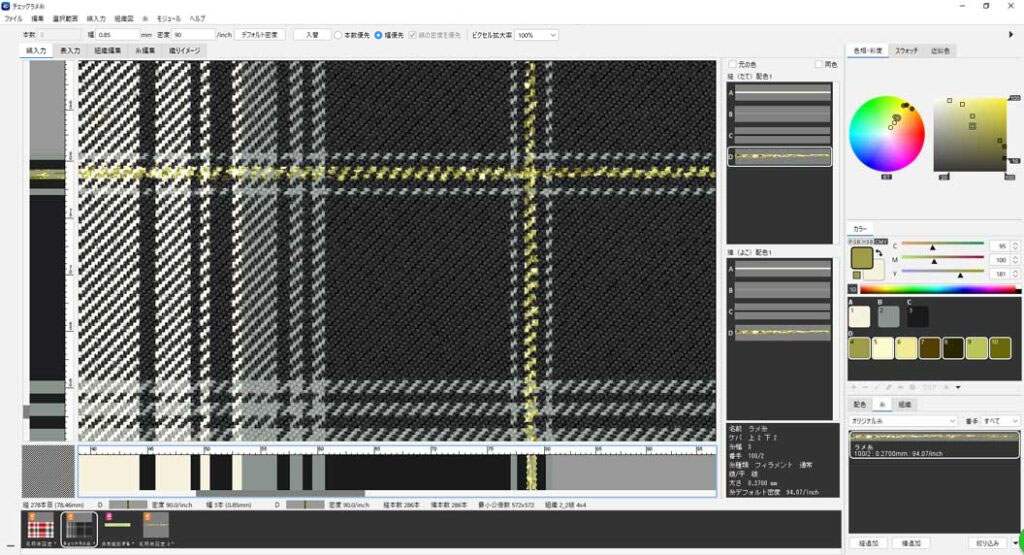Click the デフォルト密度 button
Screen dimensions: 1024x555
[260, 35]
